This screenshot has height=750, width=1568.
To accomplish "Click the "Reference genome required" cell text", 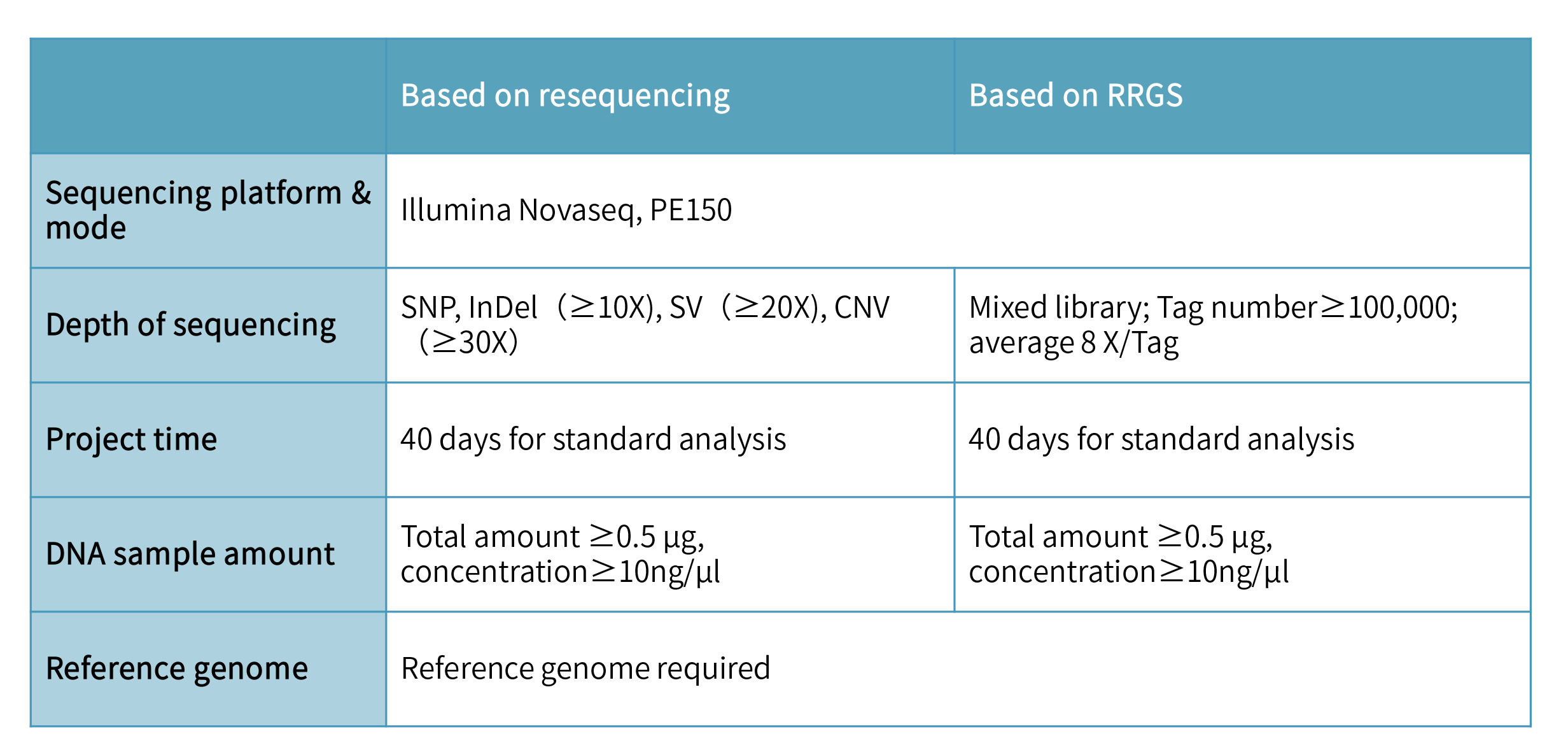I will (x=585, y=669).
